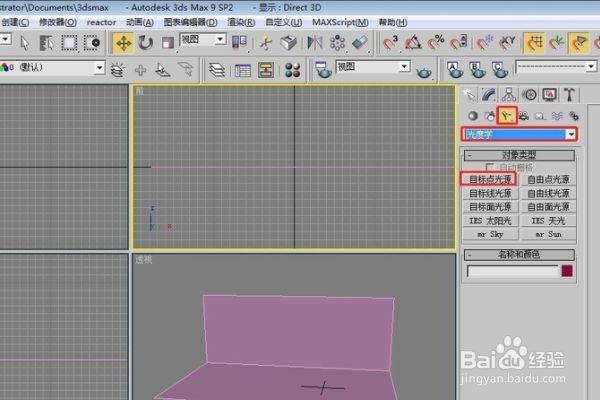Toggle snaps use axis constraints (XY)
The height and width of the screenshot is (400, 600).
point(507,43)
